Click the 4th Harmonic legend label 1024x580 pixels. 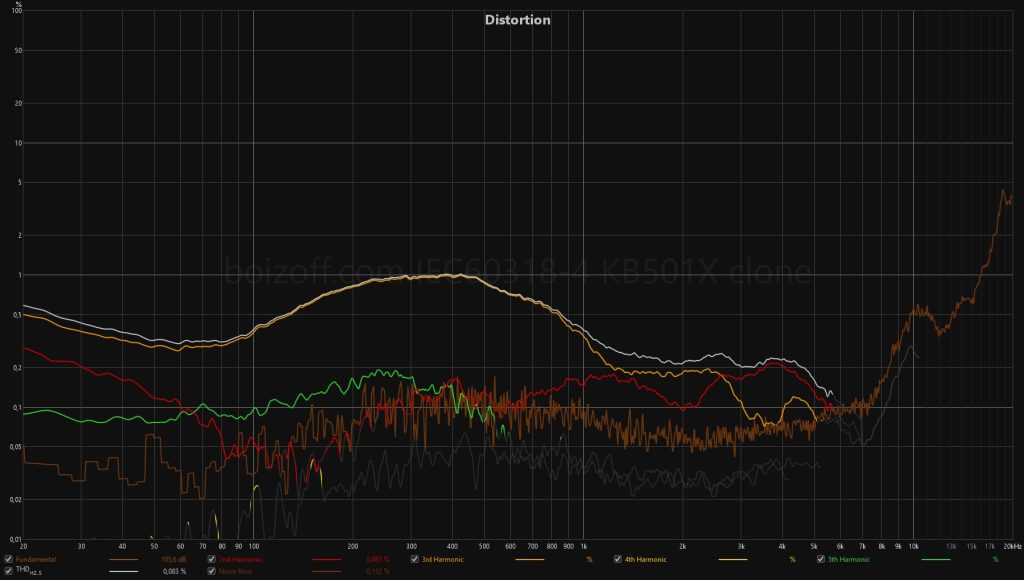pyautogui.click(x=646, y=560)
